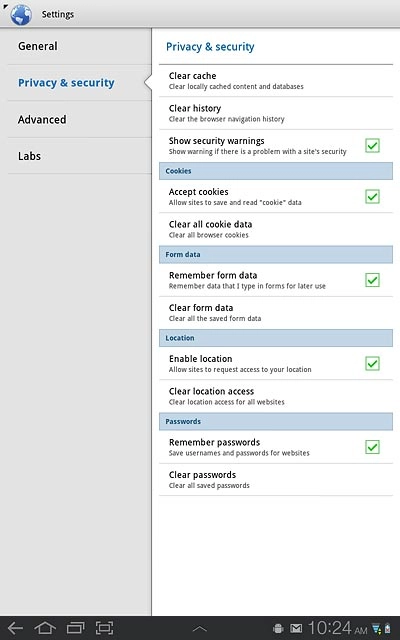Uncheck Remember passwords checkbox

coord(372,447)
